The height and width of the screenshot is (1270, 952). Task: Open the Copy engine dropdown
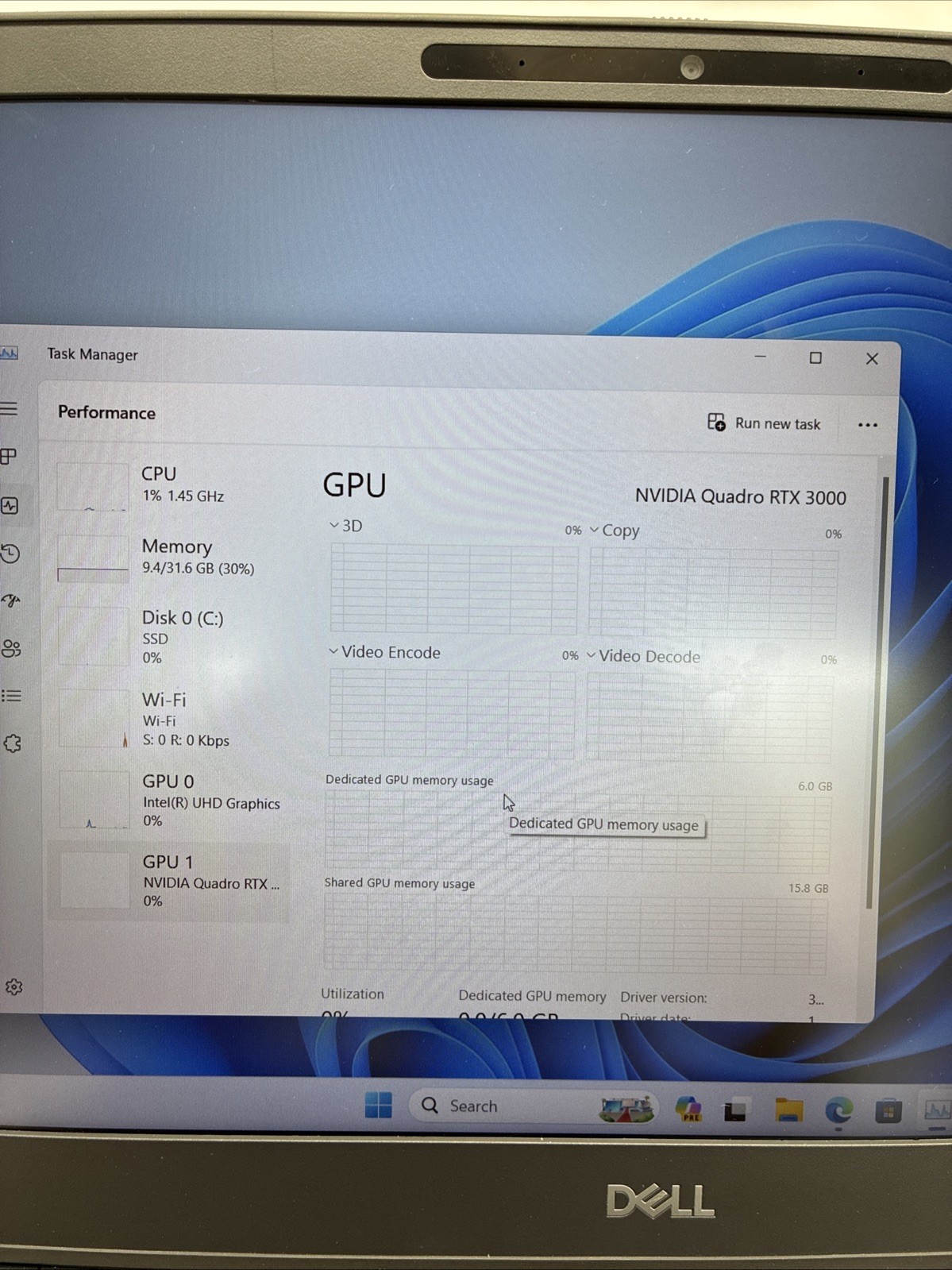615,531
